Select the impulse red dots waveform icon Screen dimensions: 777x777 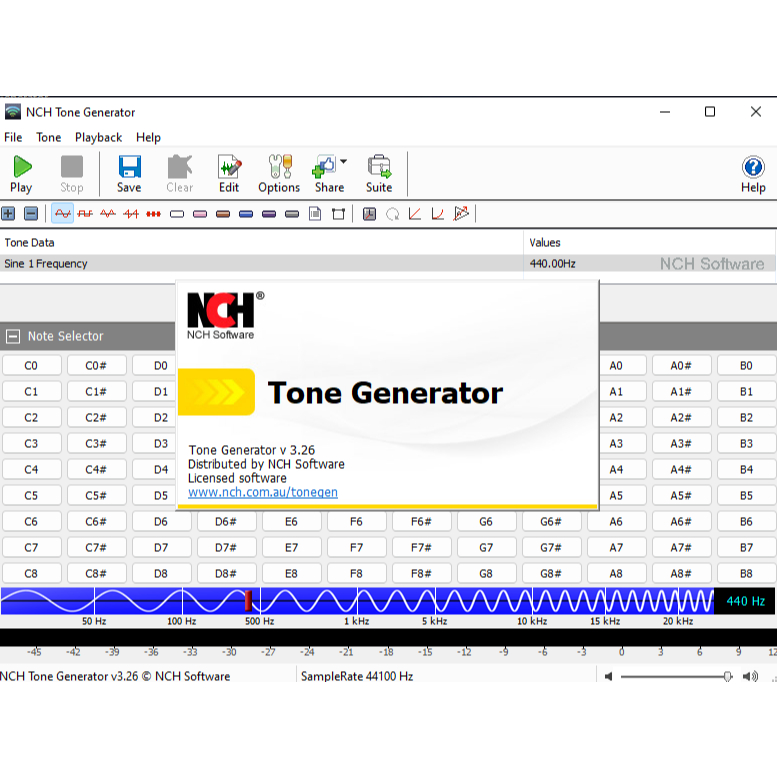154,214
